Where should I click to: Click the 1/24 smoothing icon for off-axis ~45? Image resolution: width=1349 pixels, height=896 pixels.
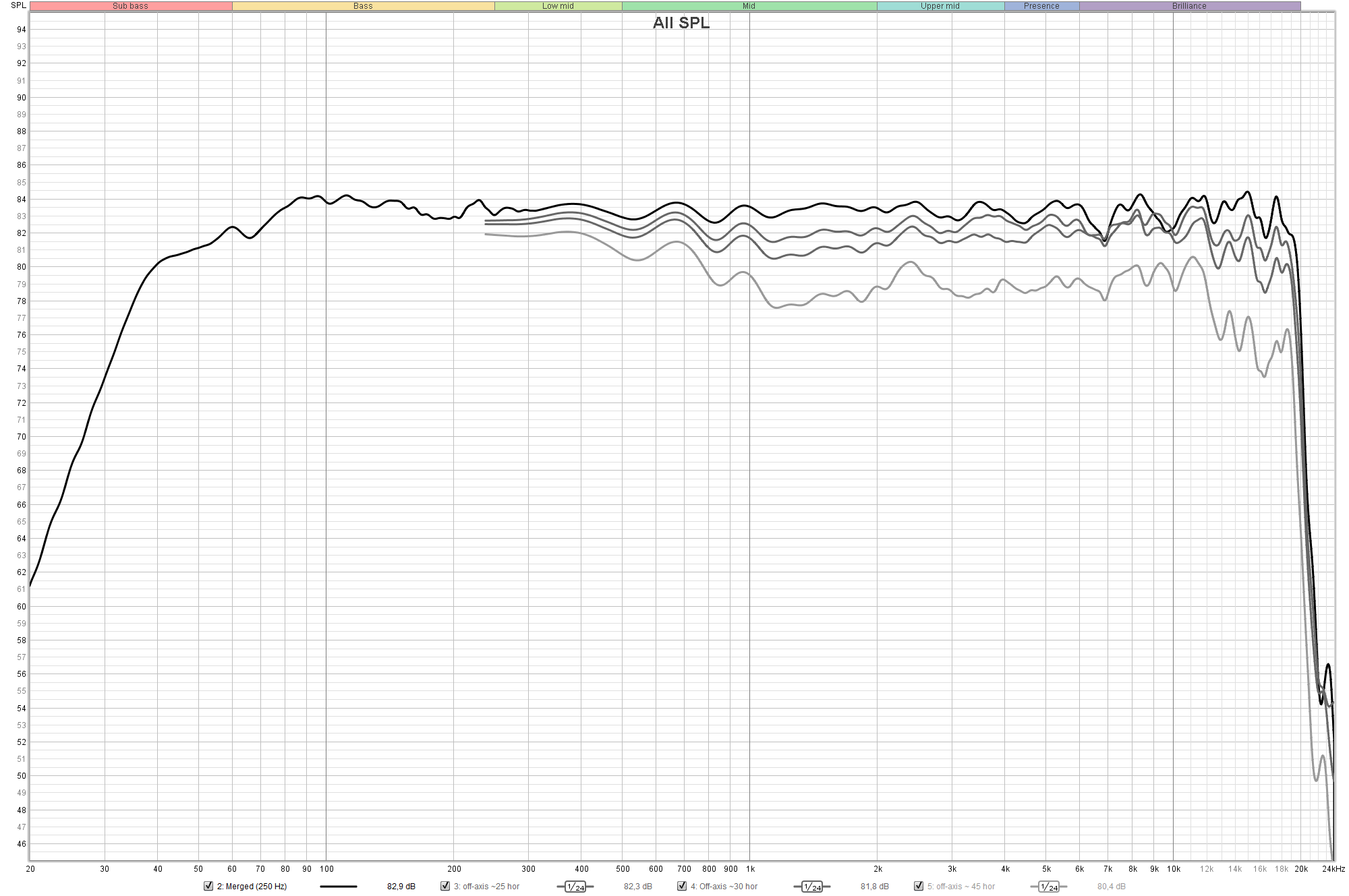[1049, 887]
